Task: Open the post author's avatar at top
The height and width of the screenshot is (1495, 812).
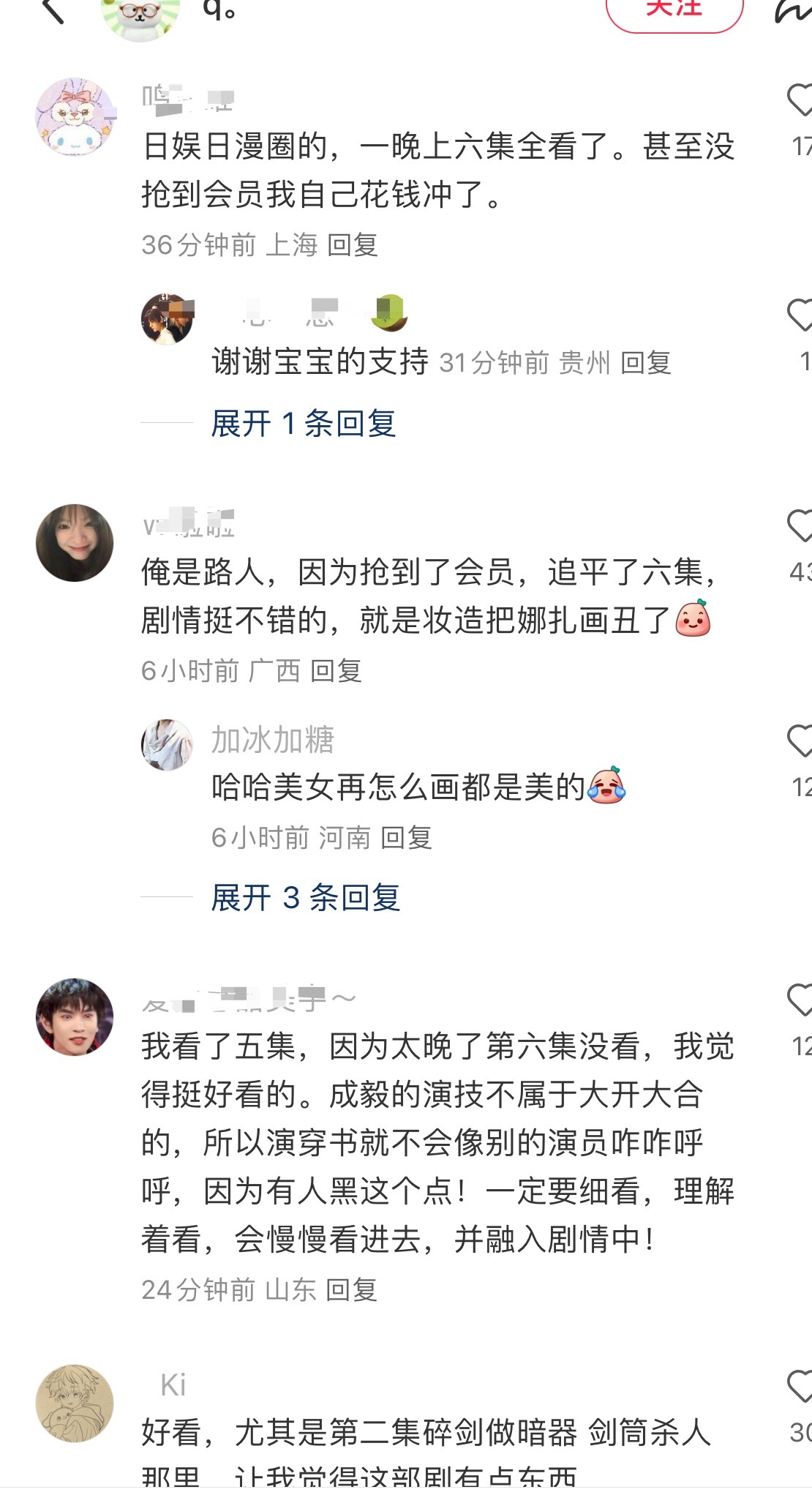Action: pos(140,18)
